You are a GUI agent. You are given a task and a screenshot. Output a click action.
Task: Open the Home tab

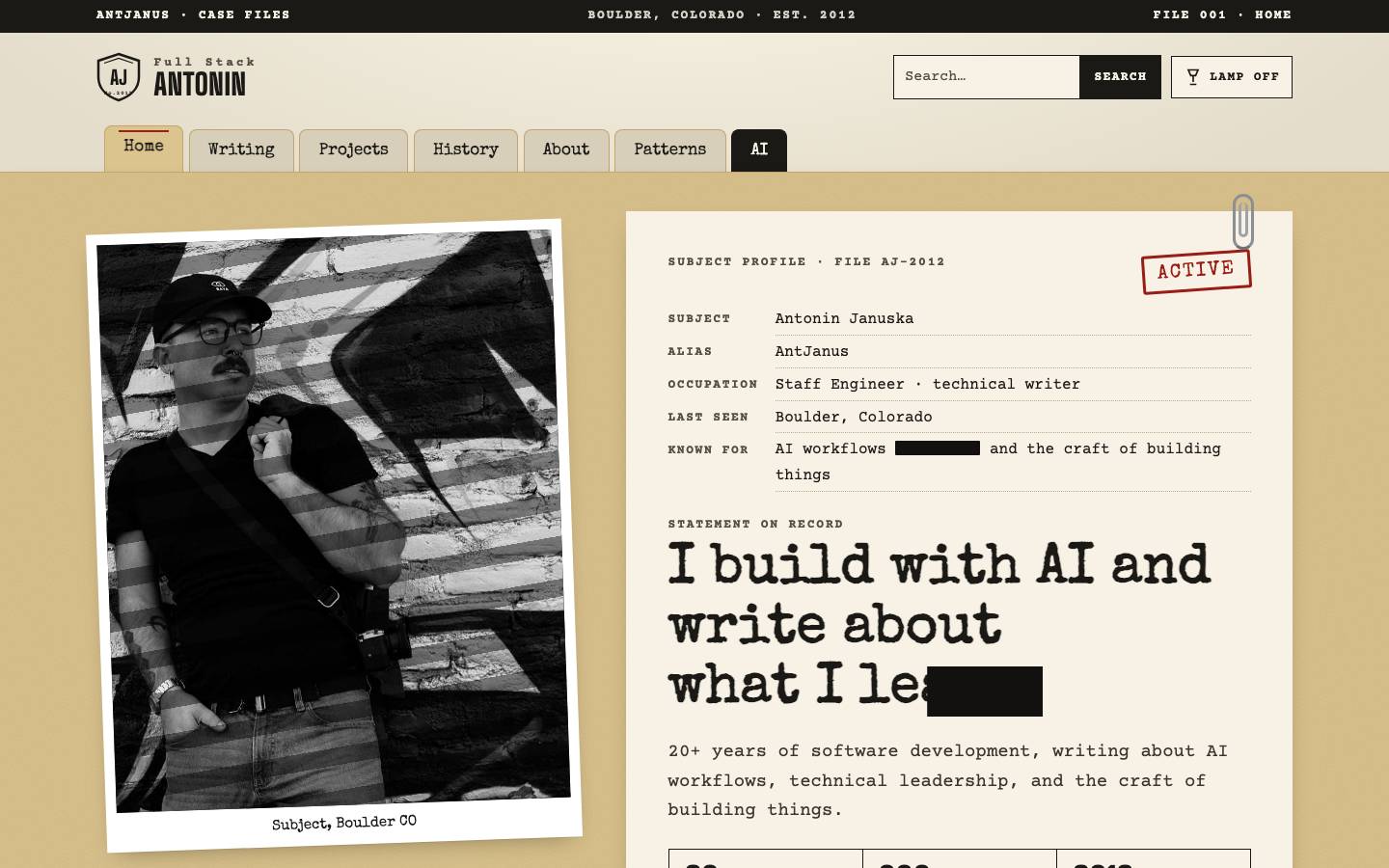(x=144, y=149)
